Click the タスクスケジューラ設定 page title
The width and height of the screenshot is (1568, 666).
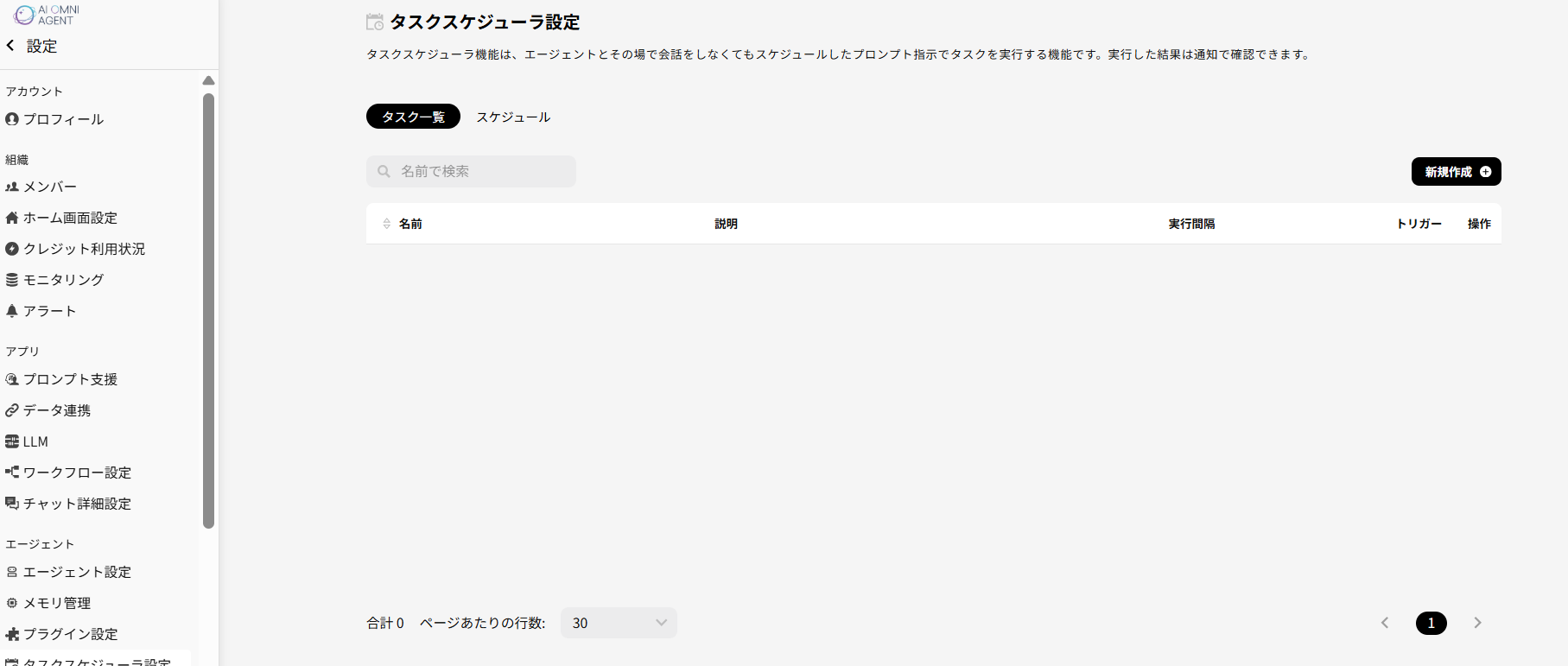485,22
